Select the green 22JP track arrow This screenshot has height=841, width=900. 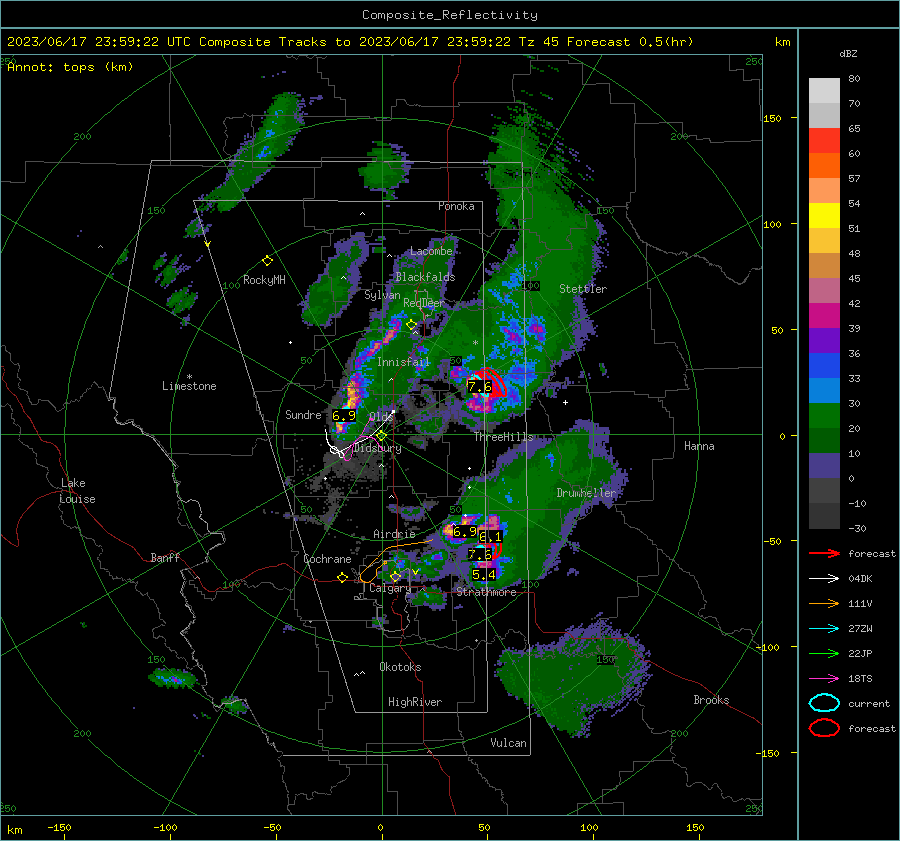click(x=824, y=653)
